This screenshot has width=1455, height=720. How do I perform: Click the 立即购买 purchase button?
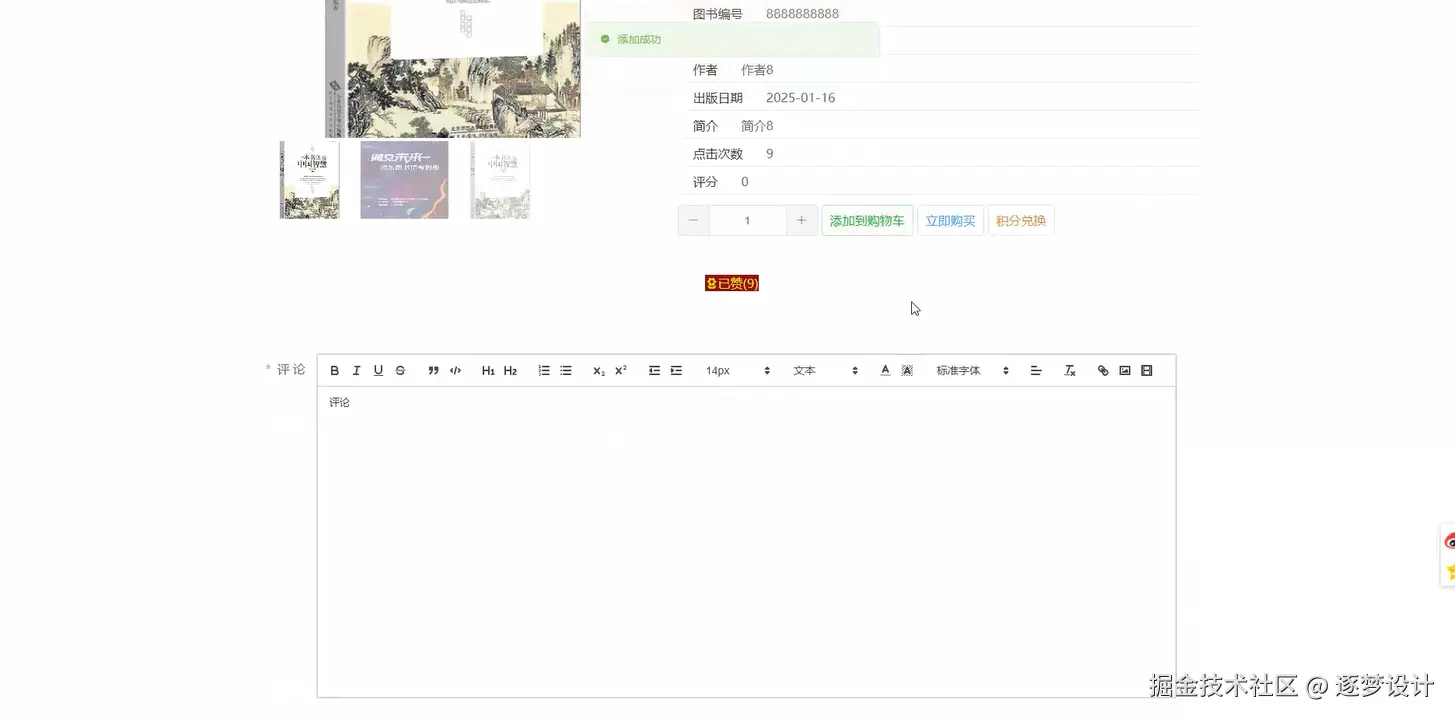pos(949,220)
